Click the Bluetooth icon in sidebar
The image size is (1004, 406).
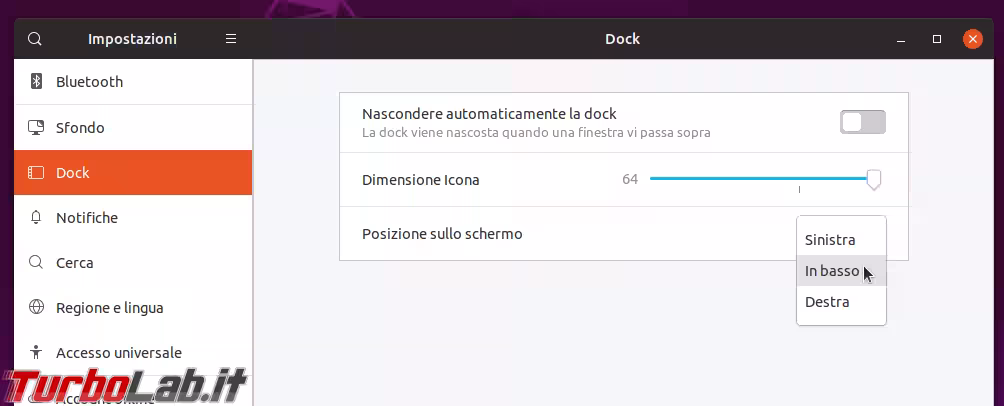pyautogui.click(x=36, y=82)
